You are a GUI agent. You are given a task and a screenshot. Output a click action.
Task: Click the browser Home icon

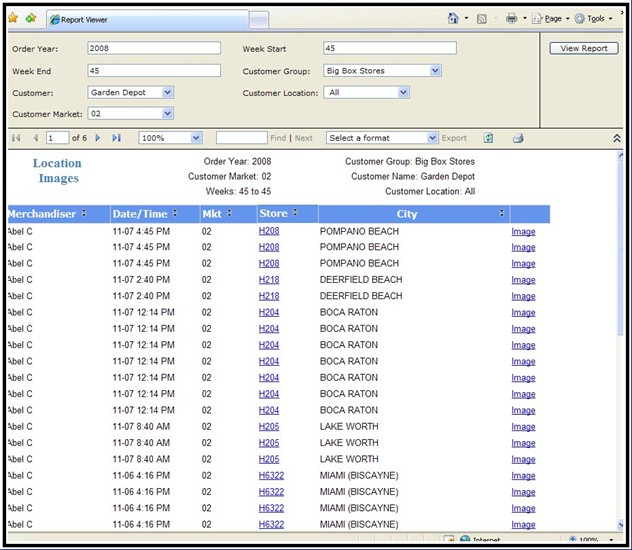coord(453,18)
